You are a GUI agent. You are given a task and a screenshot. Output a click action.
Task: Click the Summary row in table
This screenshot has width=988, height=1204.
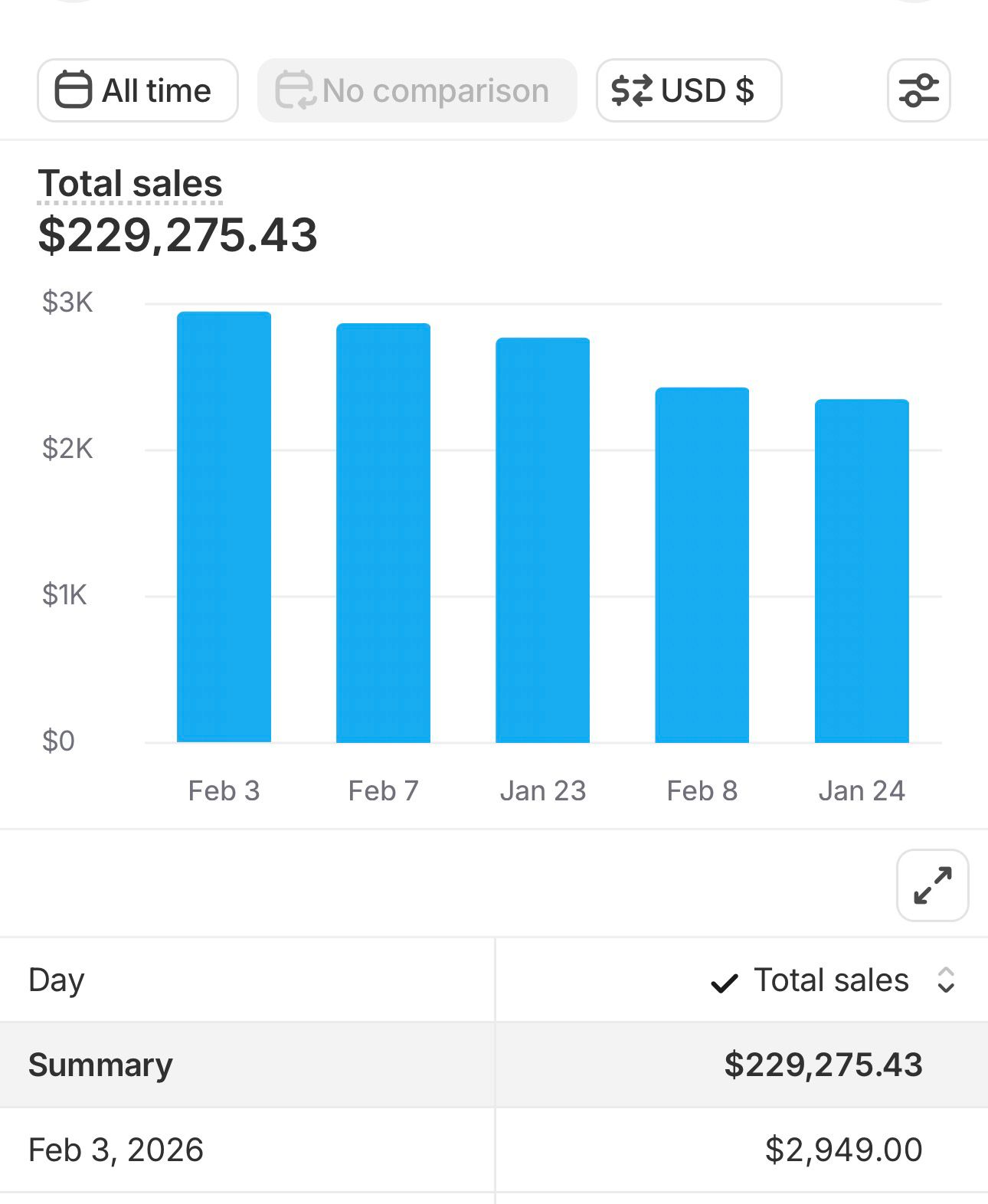tap(100, 1065)
